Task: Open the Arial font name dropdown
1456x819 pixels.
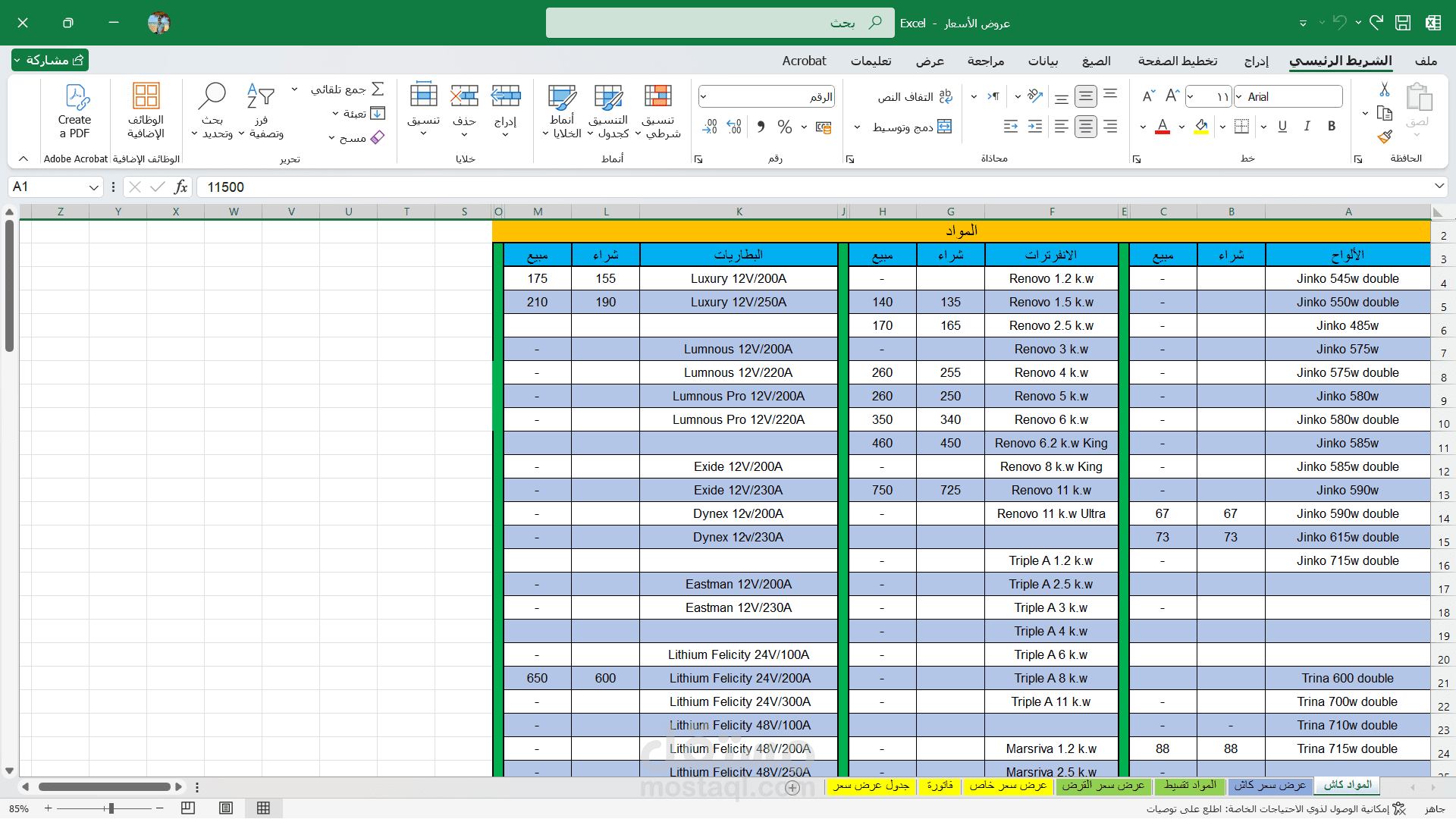Action: click(1239, 96)
